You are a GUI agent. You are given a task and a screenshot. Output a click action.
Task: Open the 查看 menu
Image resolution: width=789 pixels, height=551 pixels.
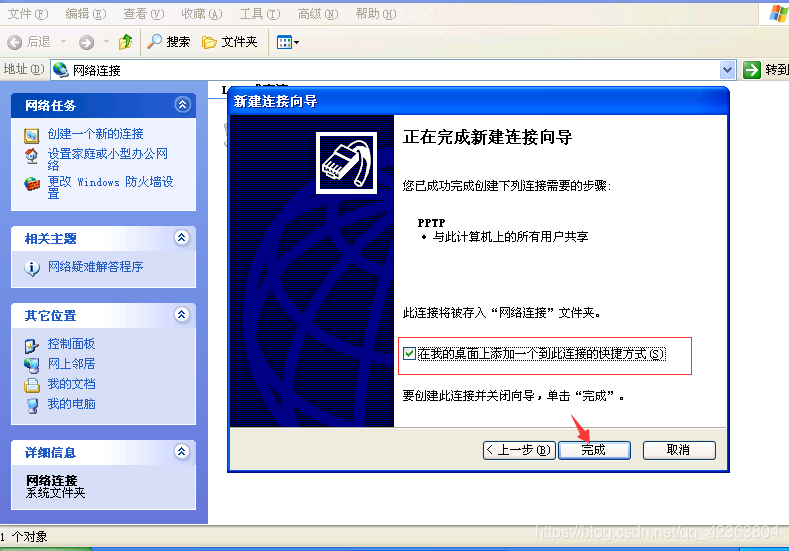(144, 14)
